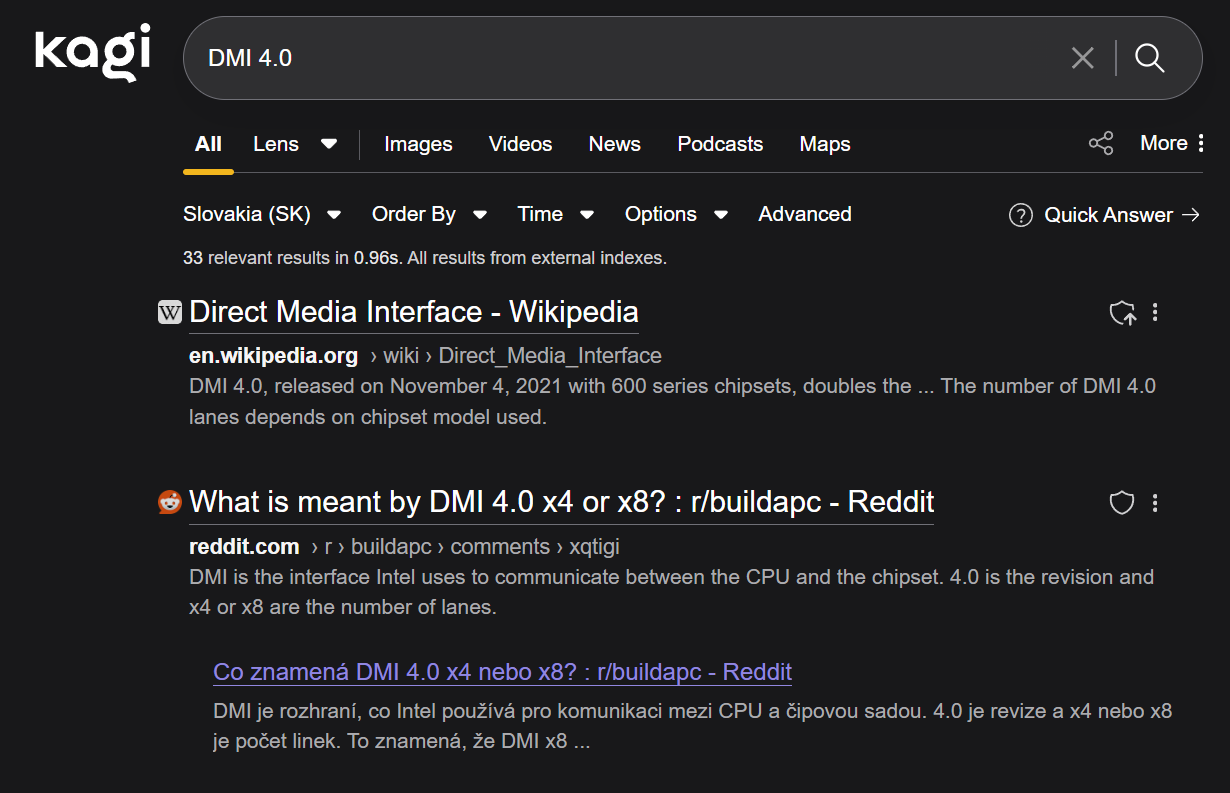Clear the search query with X icon

(1082, 58)
